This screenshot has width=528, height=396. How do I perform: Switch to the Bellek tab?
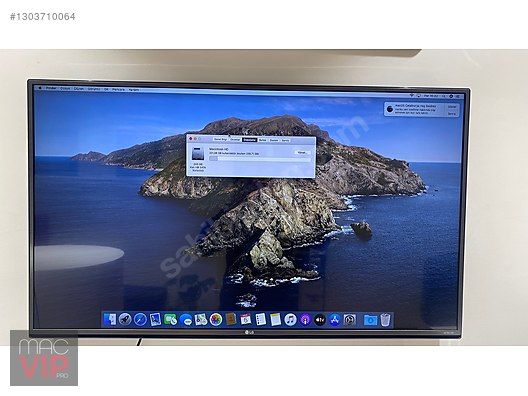(262, 140)
